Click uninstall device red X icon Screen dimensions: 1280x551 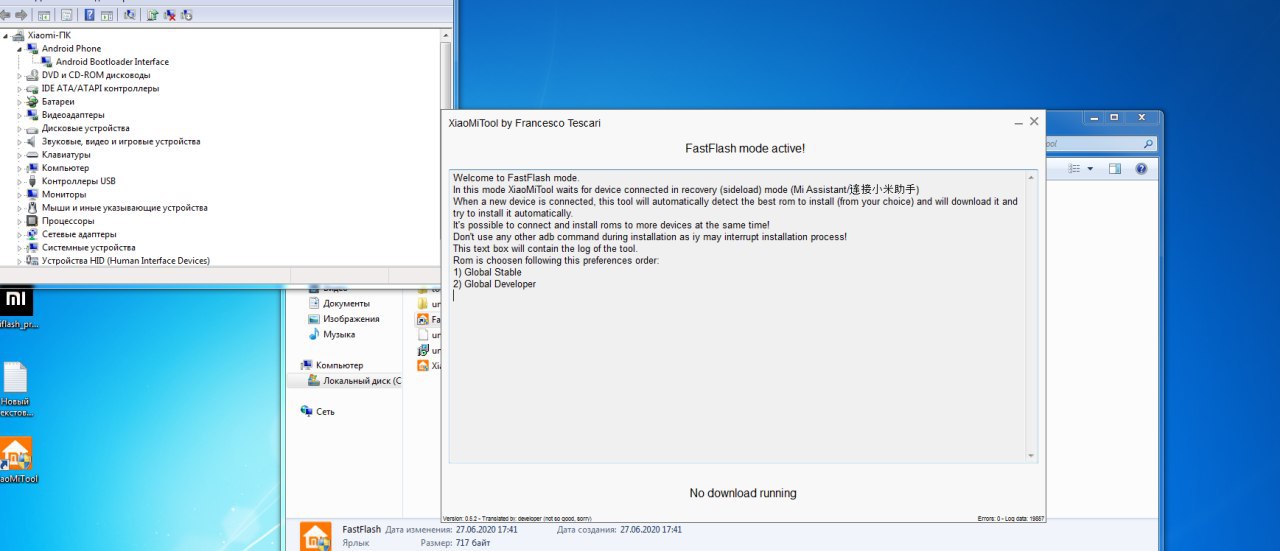click(169, 15)
